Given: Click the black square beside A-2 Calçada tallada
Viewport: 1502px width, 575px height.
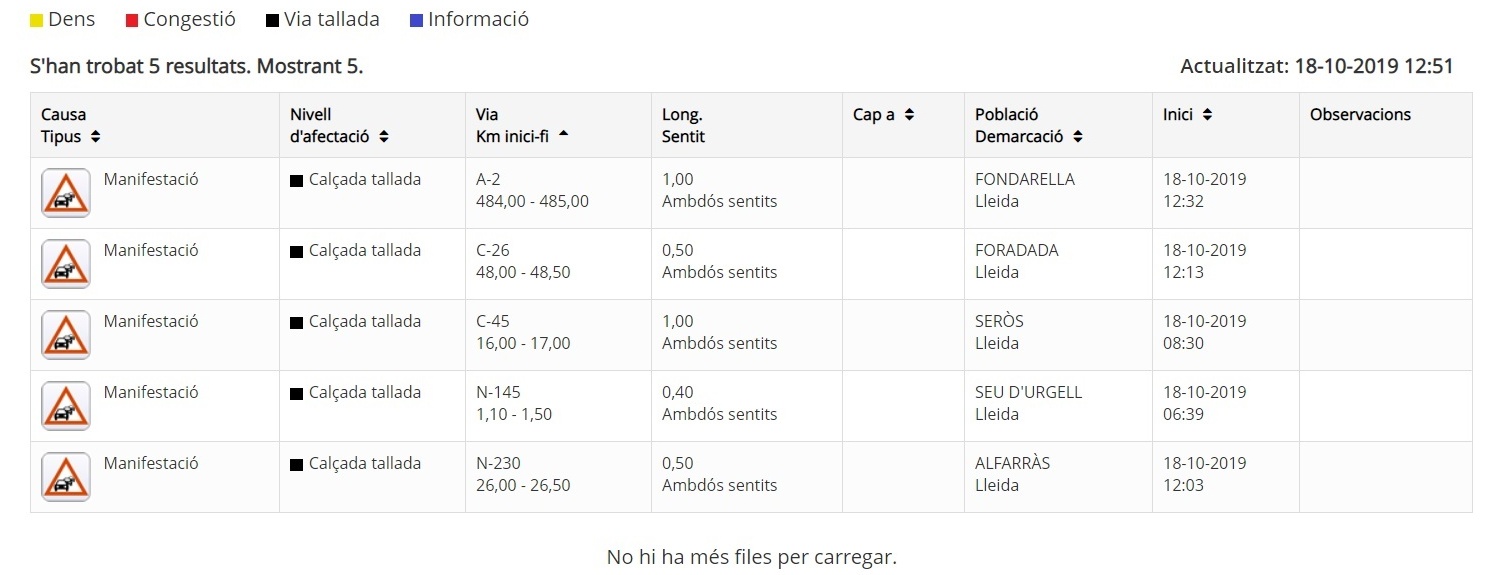Looking at the screenshot, I should 296,181.
